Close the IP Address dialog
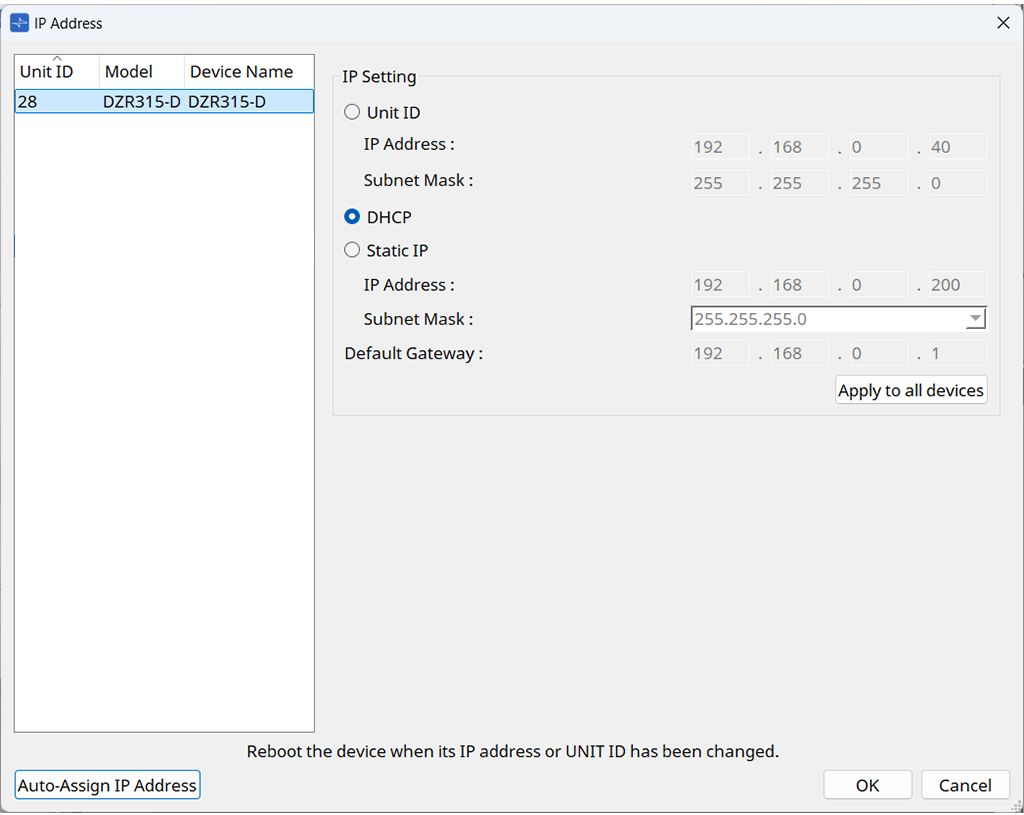Screen dimensions: 1024x815 [x=1003, y=23]
